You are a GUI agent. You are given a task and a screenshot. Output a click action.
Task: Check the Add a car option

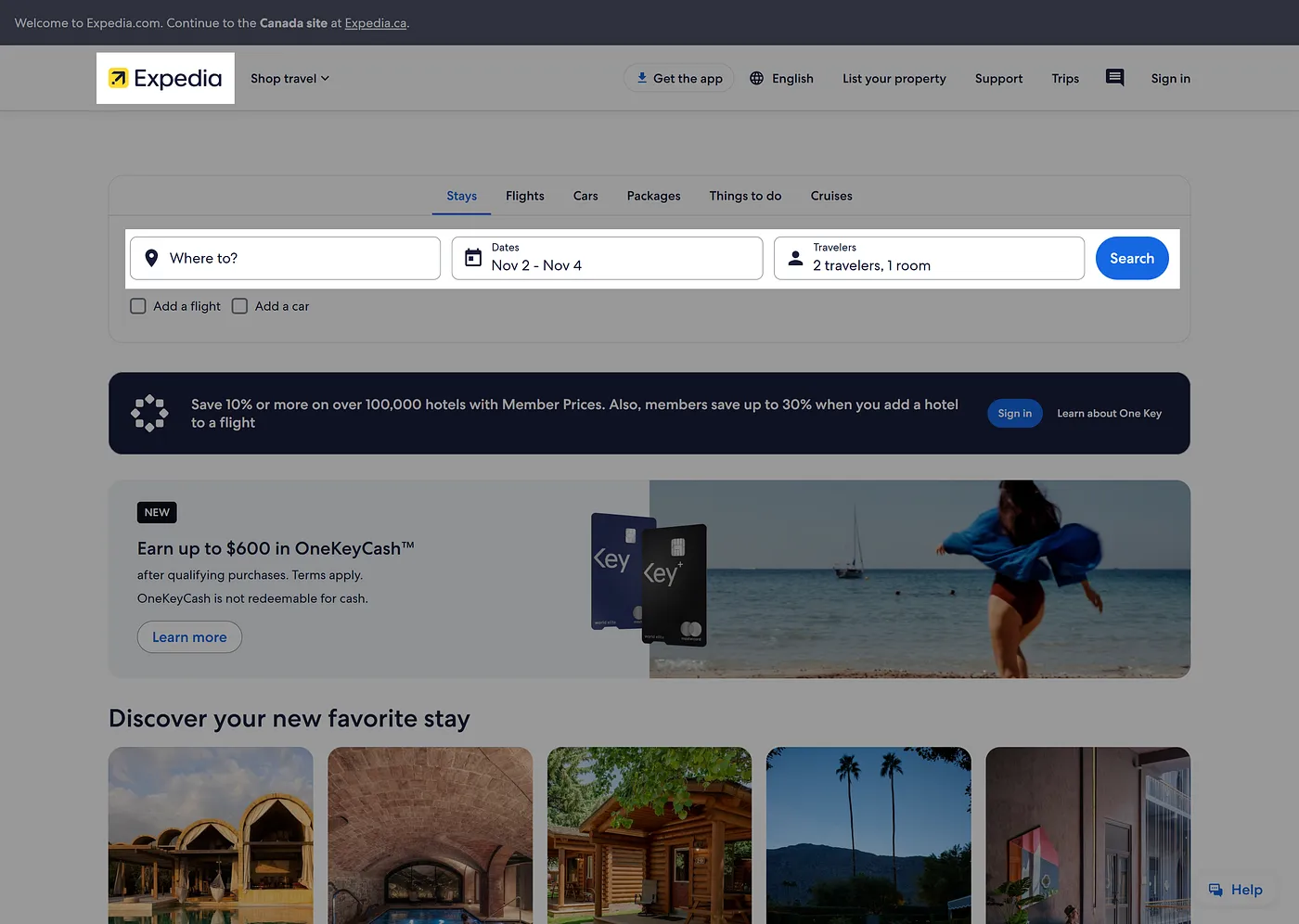tap(239, 306)
